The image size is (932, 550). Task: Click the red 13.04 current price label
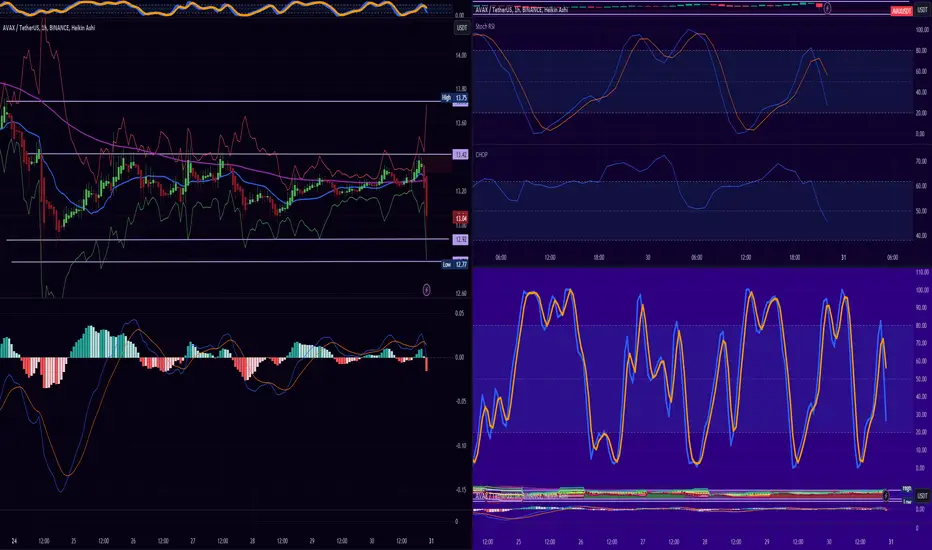click(461, 218)
